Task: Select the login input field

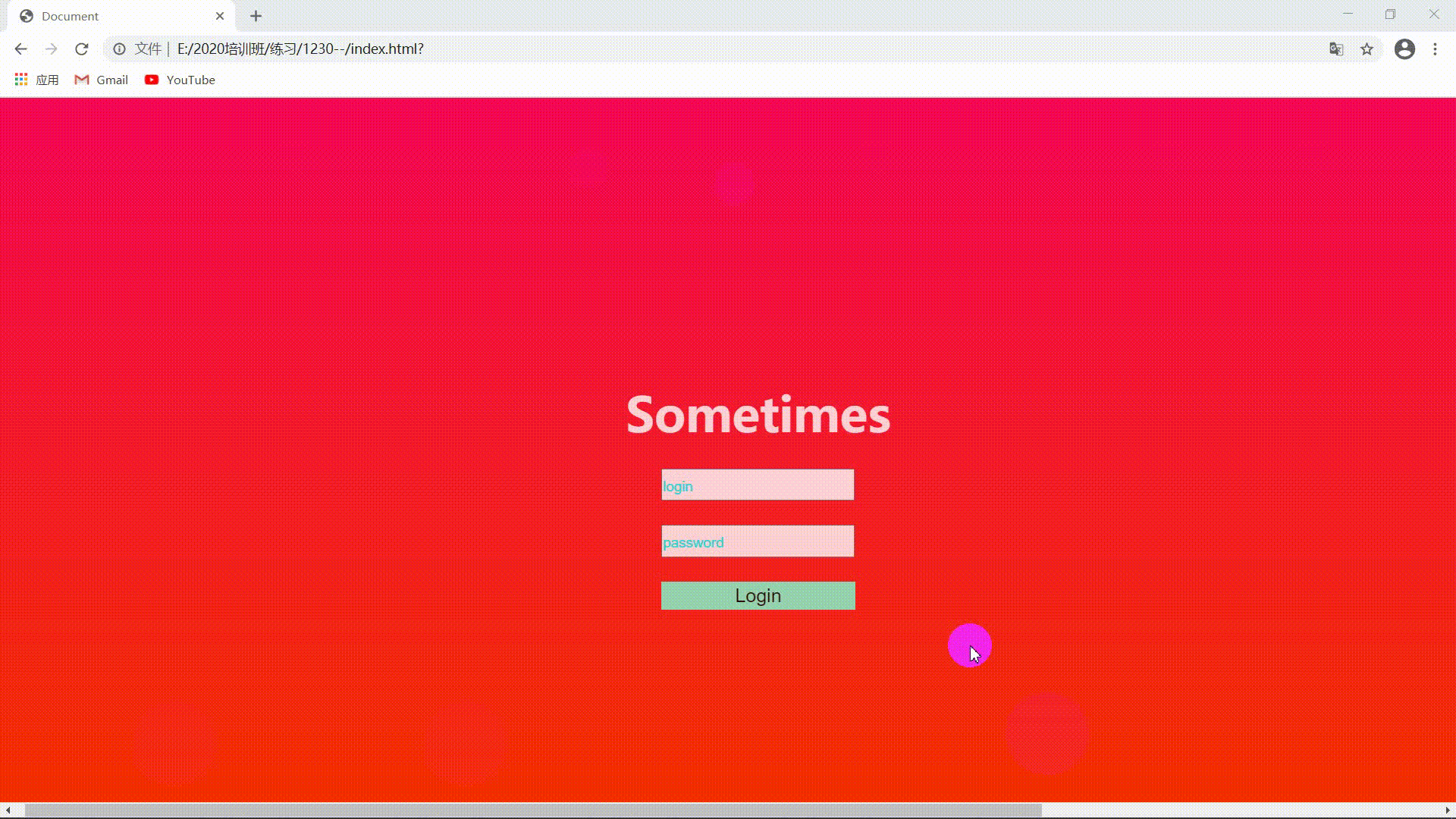Action: pos(758,485)
